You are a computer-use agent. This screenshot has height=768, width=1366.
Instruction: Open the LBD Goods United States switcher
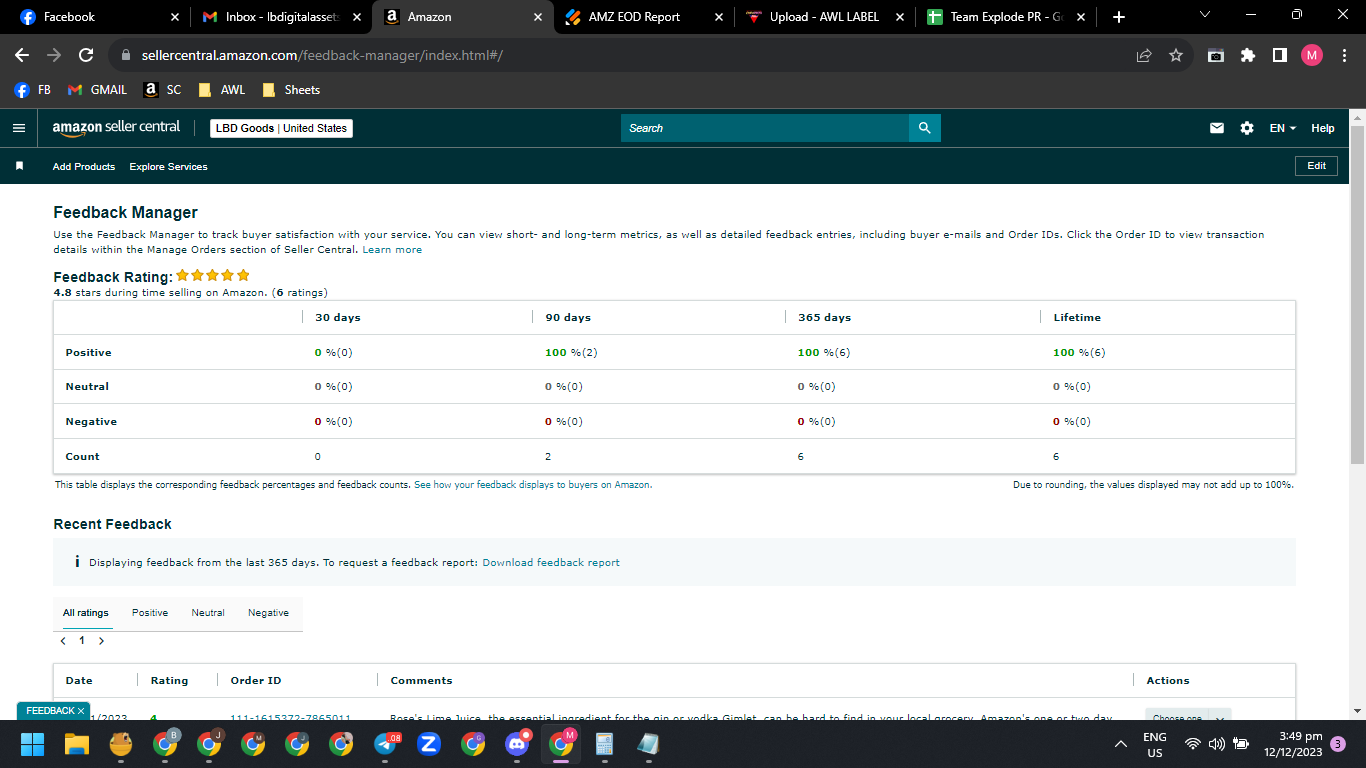[281, 128]
